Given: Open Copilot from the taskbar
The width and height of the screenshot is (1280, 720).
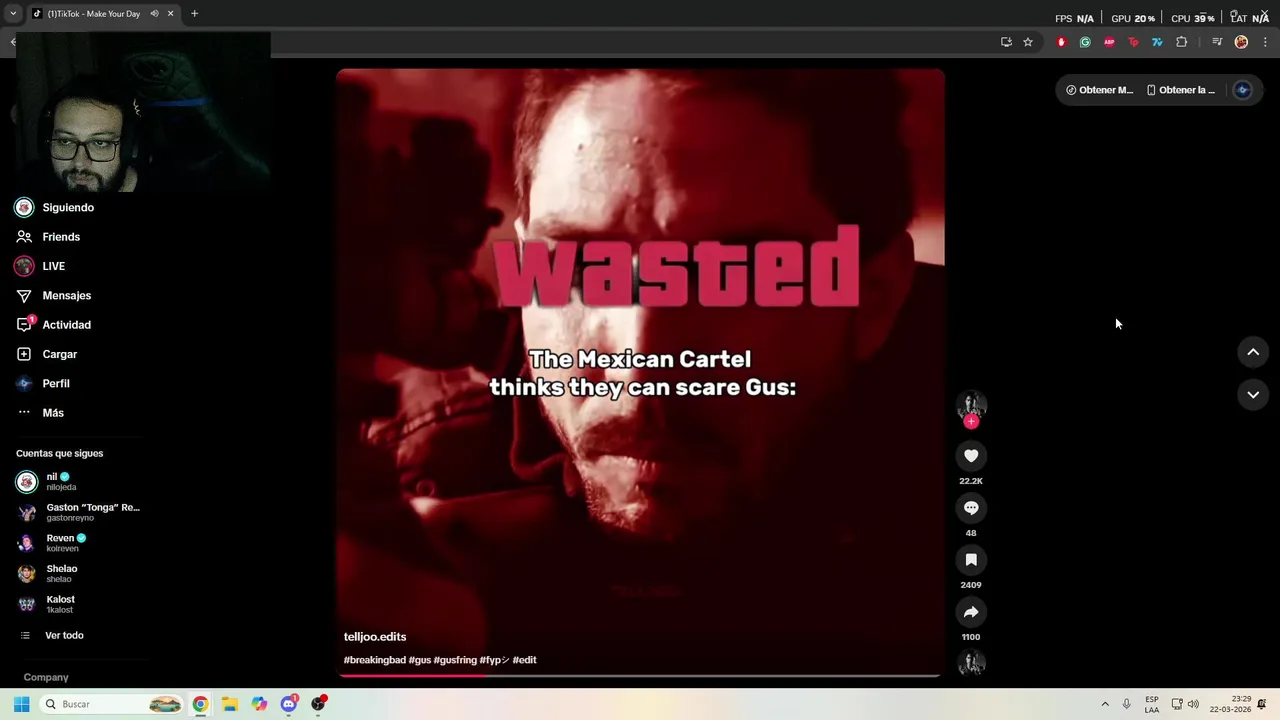Looking at the screenshot, I should [259, 704].
